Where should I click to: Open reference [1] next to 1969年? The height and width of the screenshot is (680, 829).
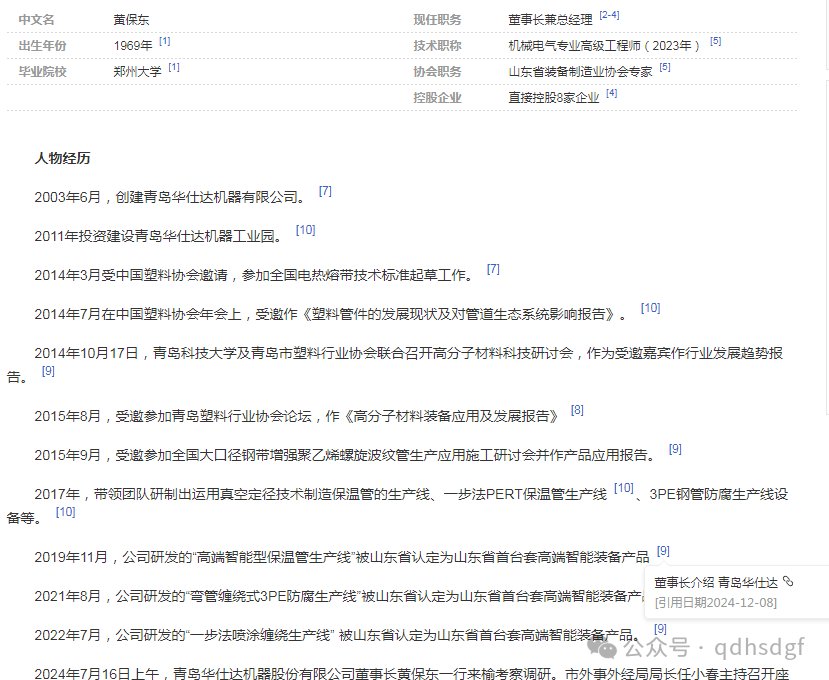[164, 41]
